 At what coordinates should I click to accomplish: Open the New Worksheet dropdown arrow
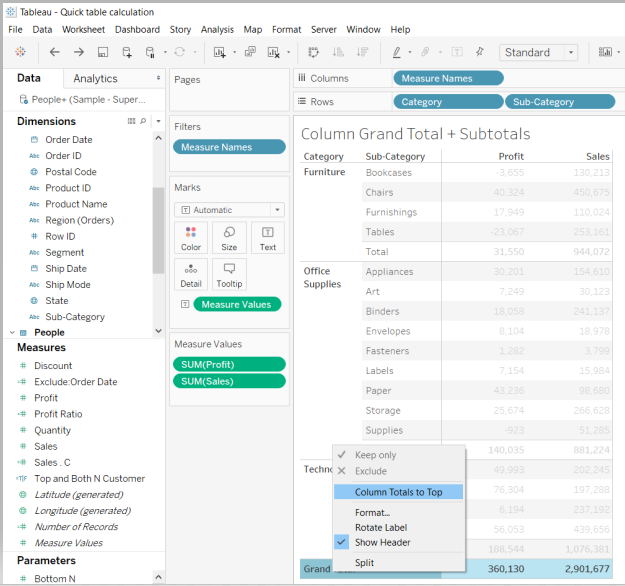(234, 52)
